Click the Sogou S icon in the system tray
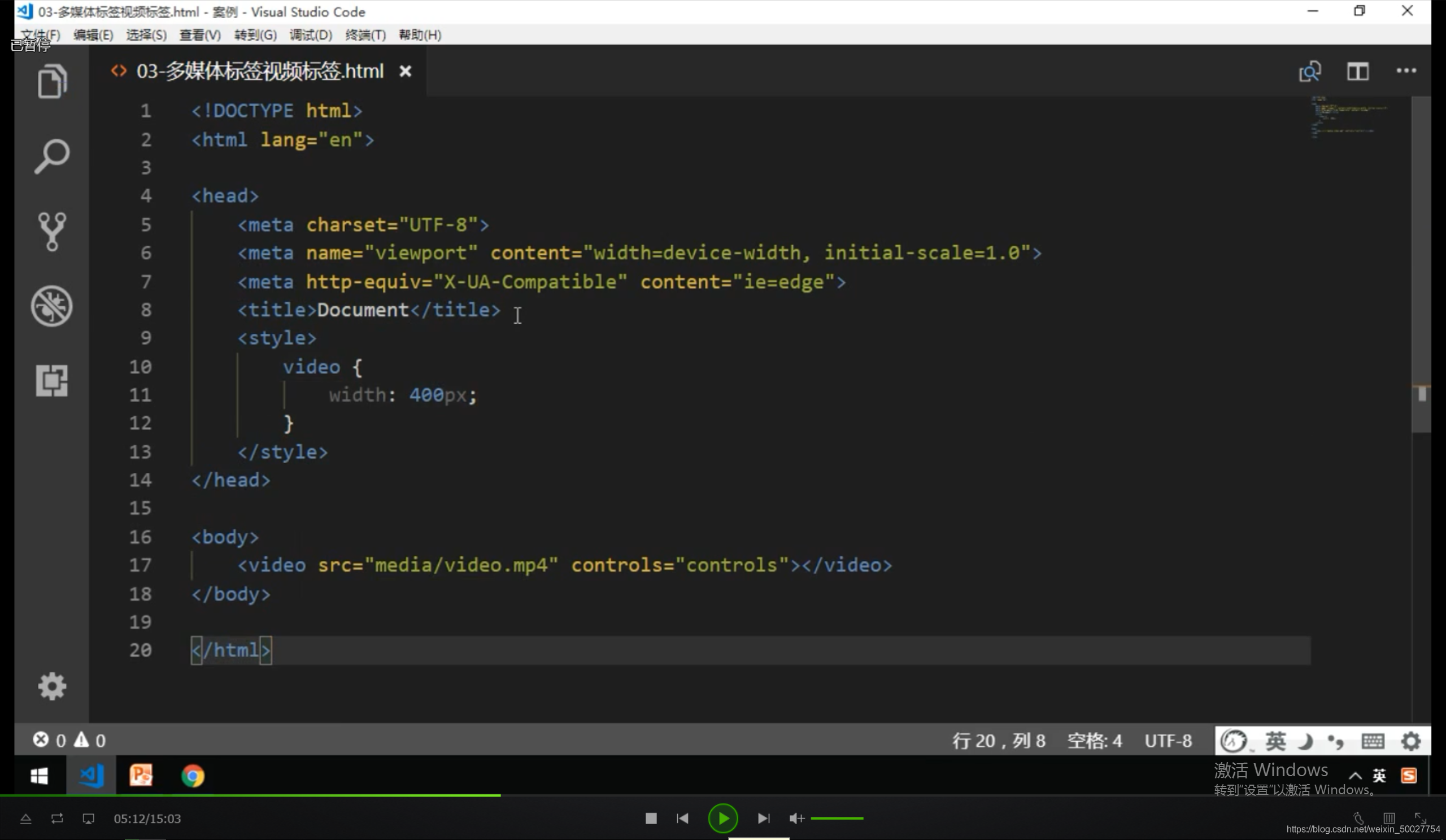The image size is (1446, 840). 1409,776
